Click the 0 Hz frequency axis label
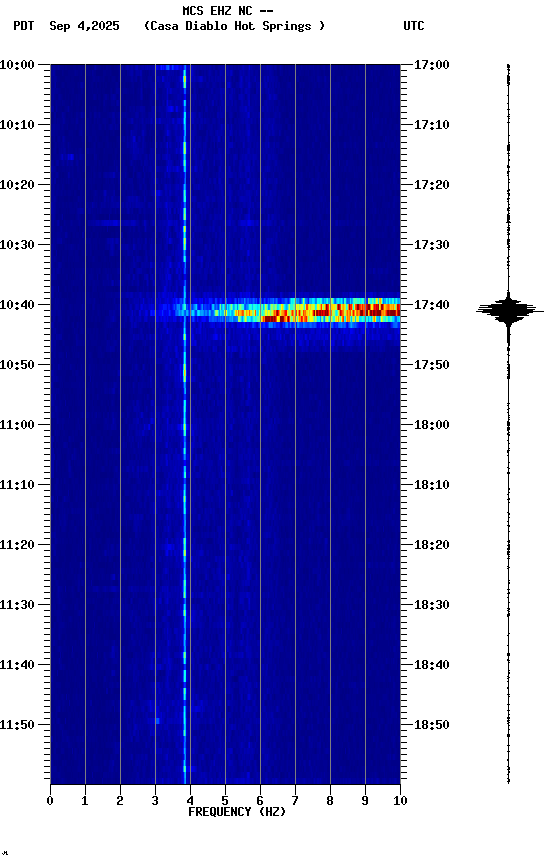Screen dimensions: 552x864 tap(50, 801)
